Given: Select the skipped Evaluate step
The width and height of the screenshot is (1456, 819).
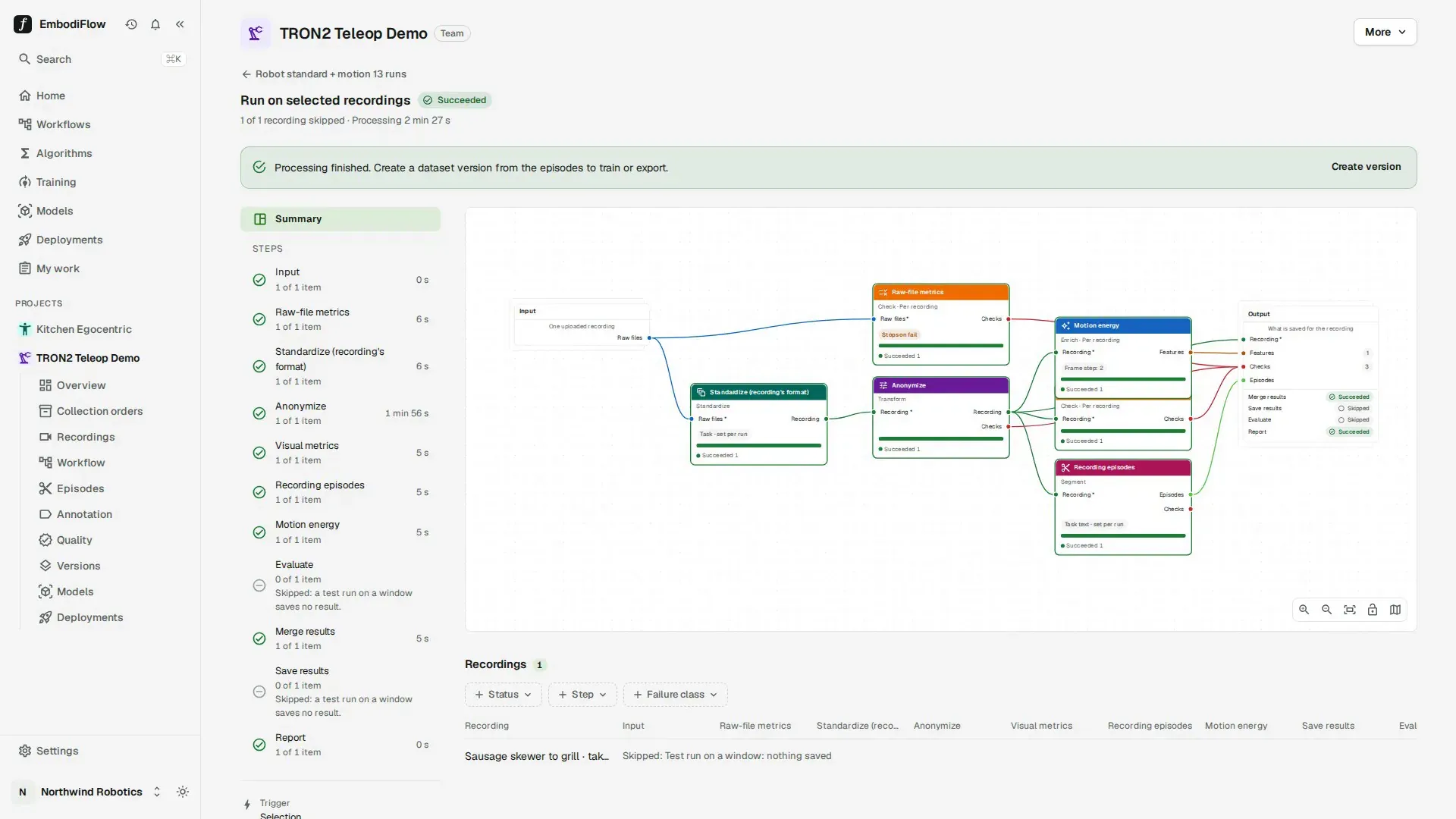Looking at the screenshot, I should click(340, 585).
